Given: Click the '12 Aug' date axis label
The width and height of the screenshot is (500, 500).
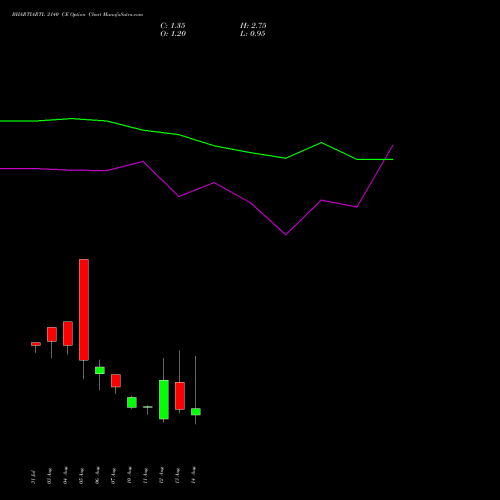Looking at the screenshot, I should click(161, 475).
